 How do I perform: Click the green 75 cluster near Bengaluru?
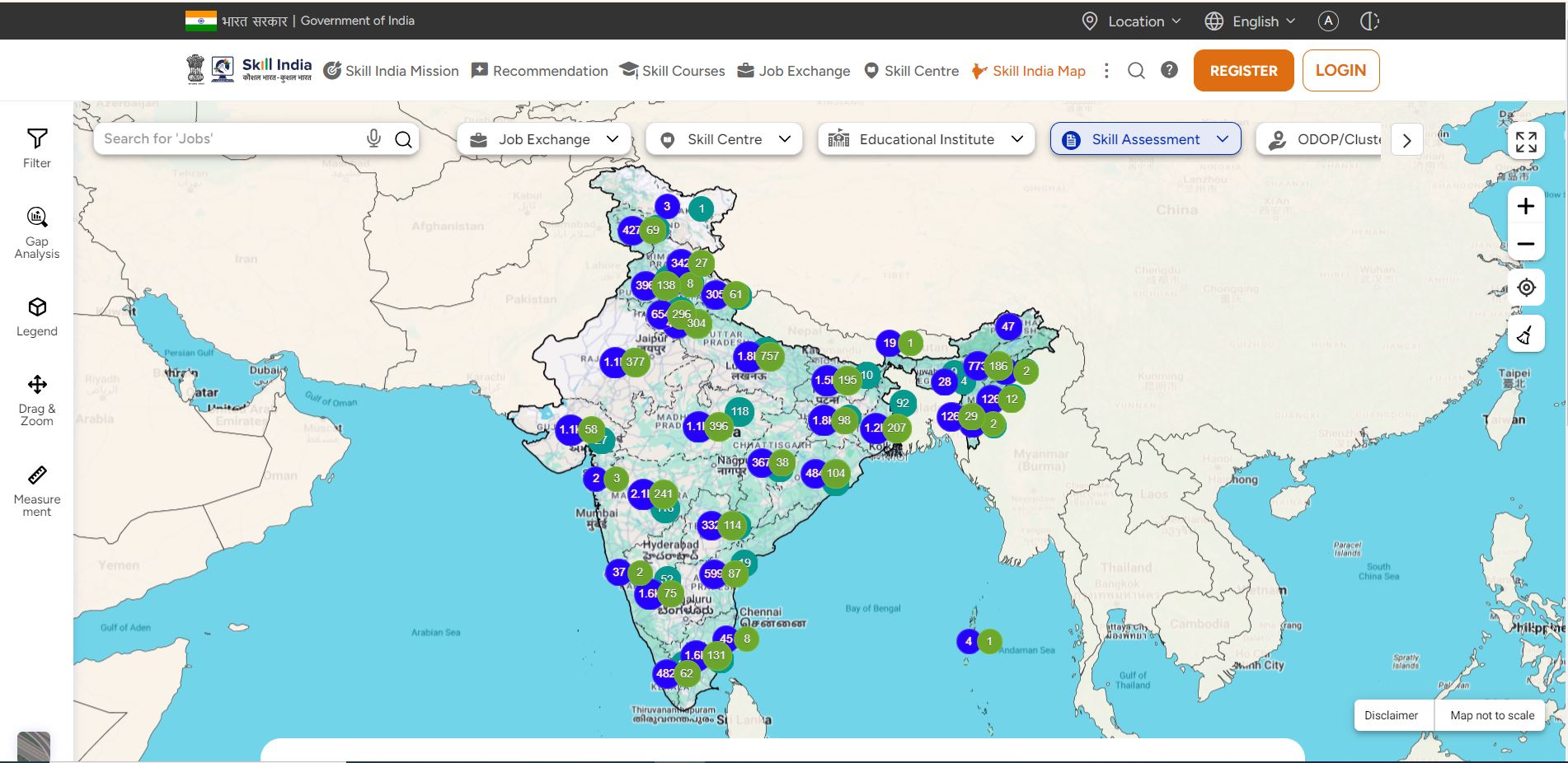669,593
